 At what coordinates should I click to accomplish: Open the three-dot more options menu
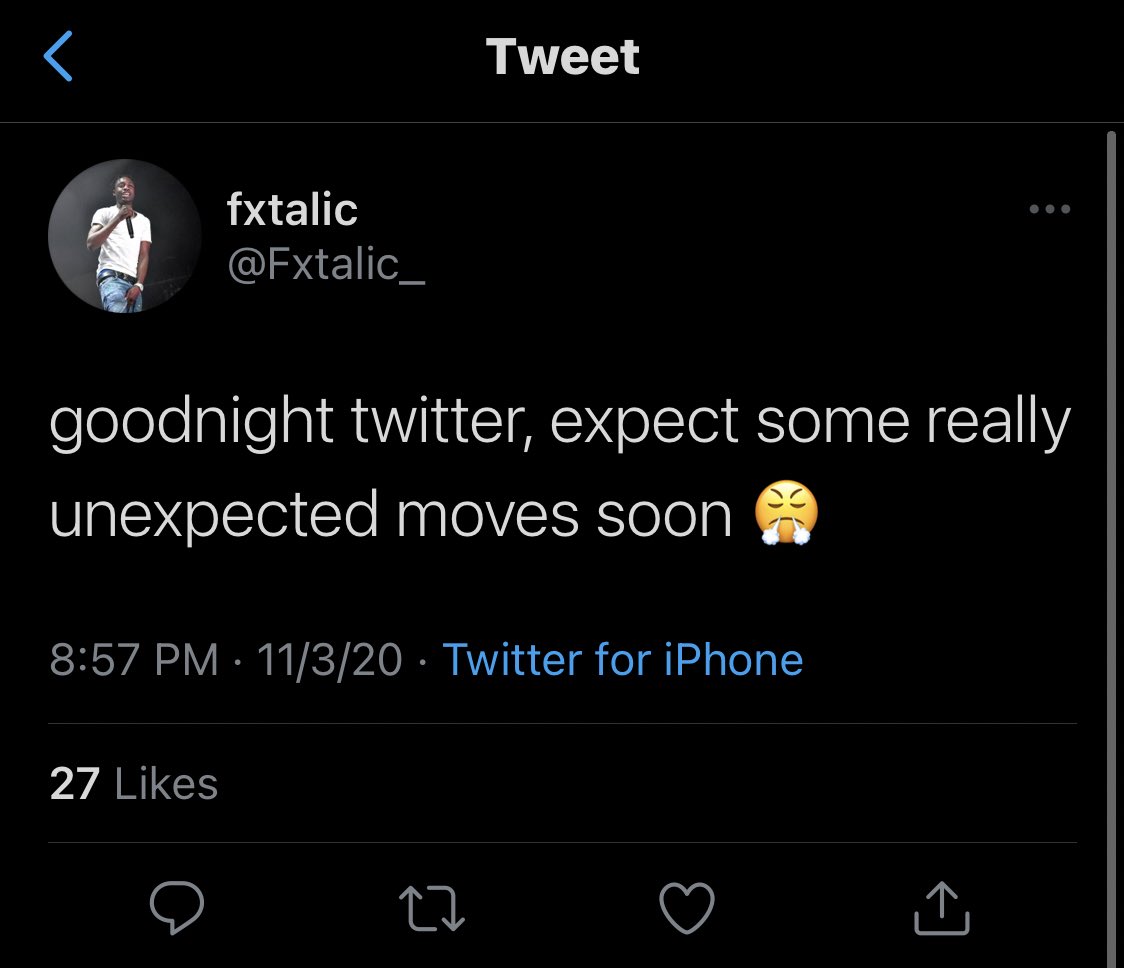click(x=1049, y=210)
